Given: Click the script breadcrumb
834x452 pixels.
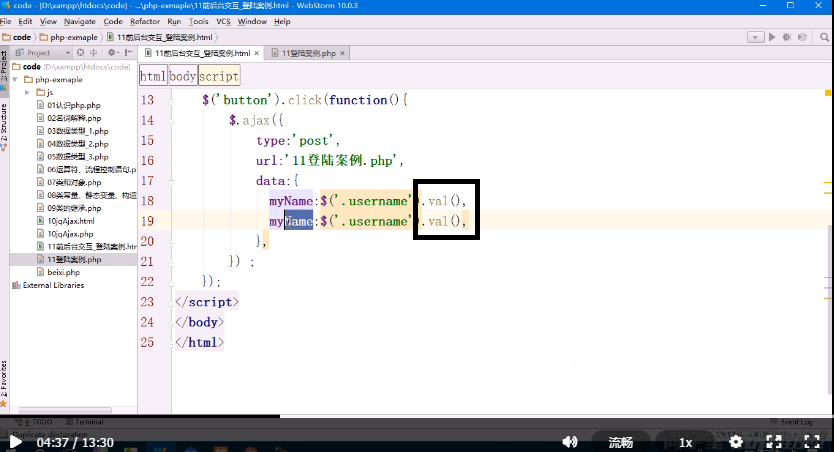Looking at the screenshot, I should (x=219, y=76).
